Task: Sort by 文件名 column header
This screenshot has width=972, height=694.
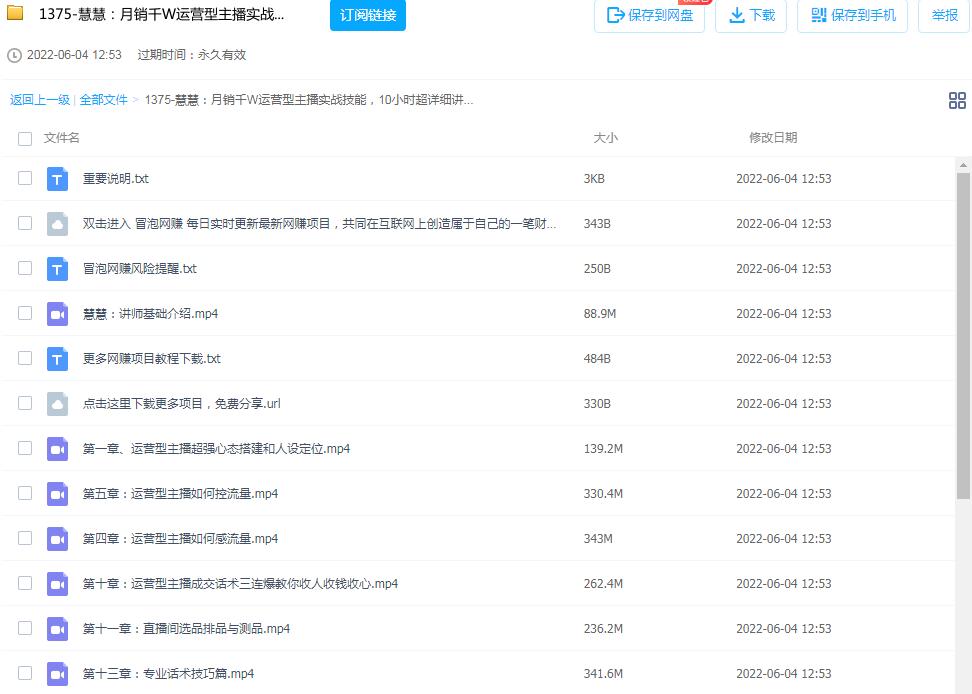Action: [x=62, y=138]
